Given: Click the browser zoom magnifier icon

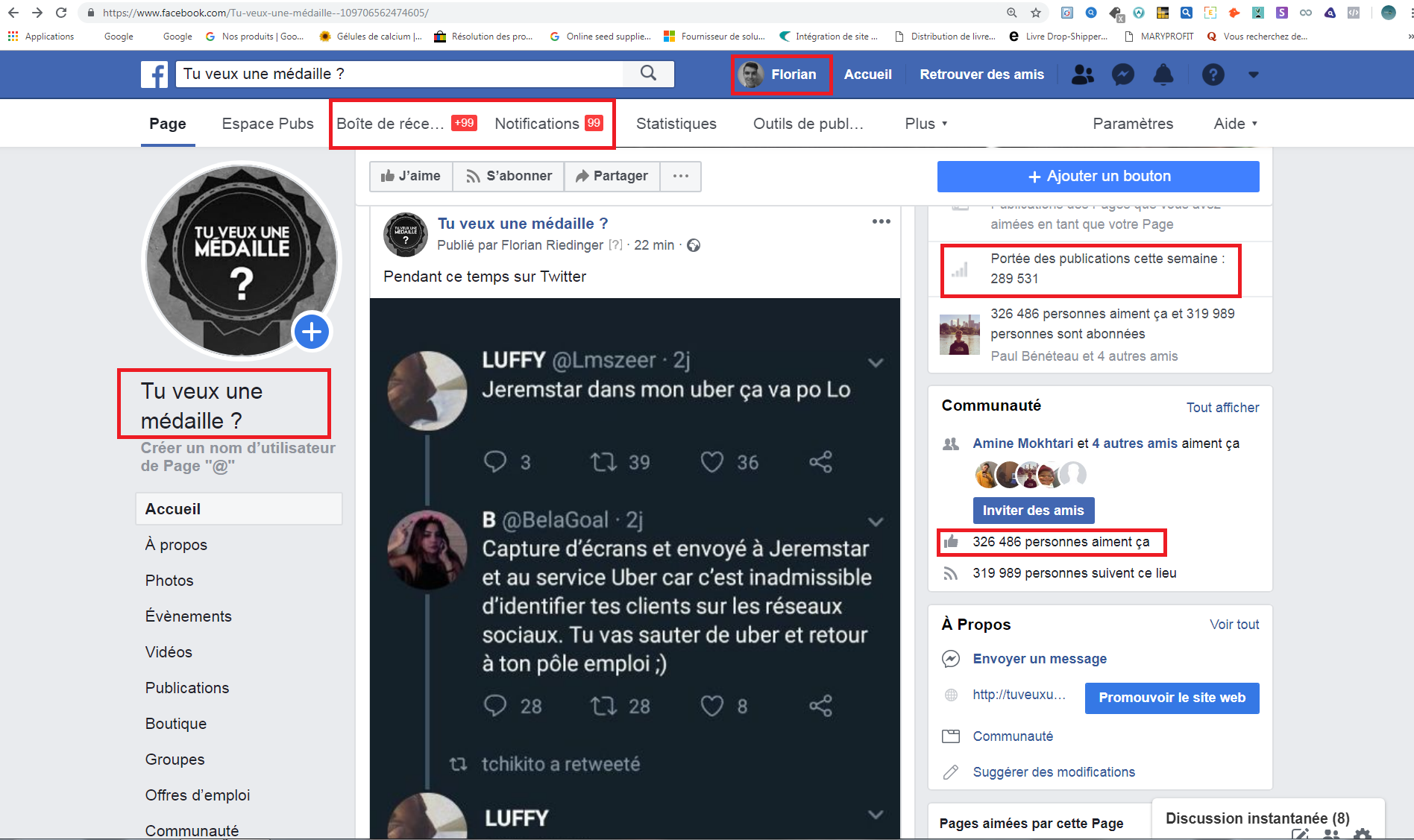Looking at the screenshot, I should tap(1012, 13).
